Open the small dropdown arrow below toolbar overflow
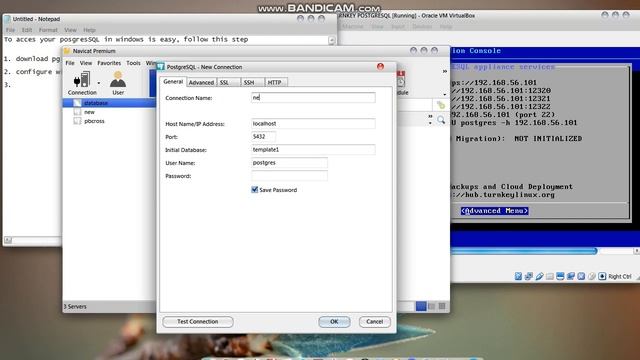 click(x=444, y=94)
